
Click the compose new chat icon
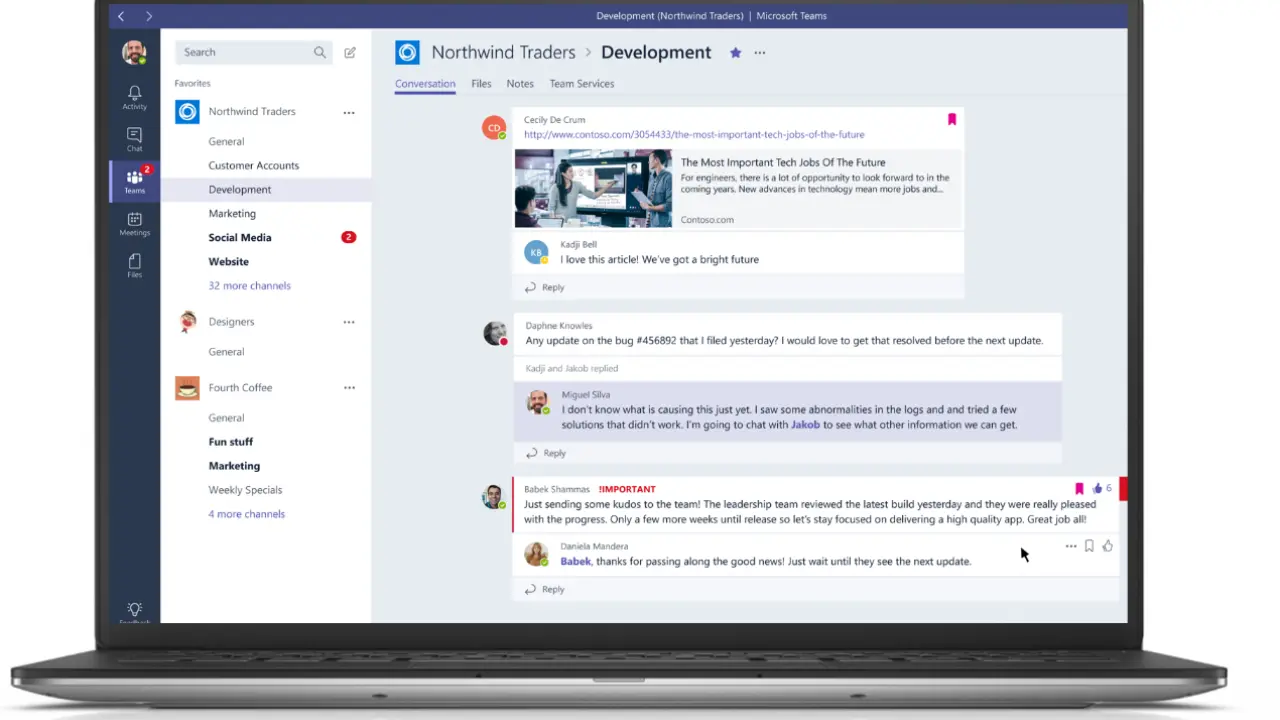tap(350, 53)
